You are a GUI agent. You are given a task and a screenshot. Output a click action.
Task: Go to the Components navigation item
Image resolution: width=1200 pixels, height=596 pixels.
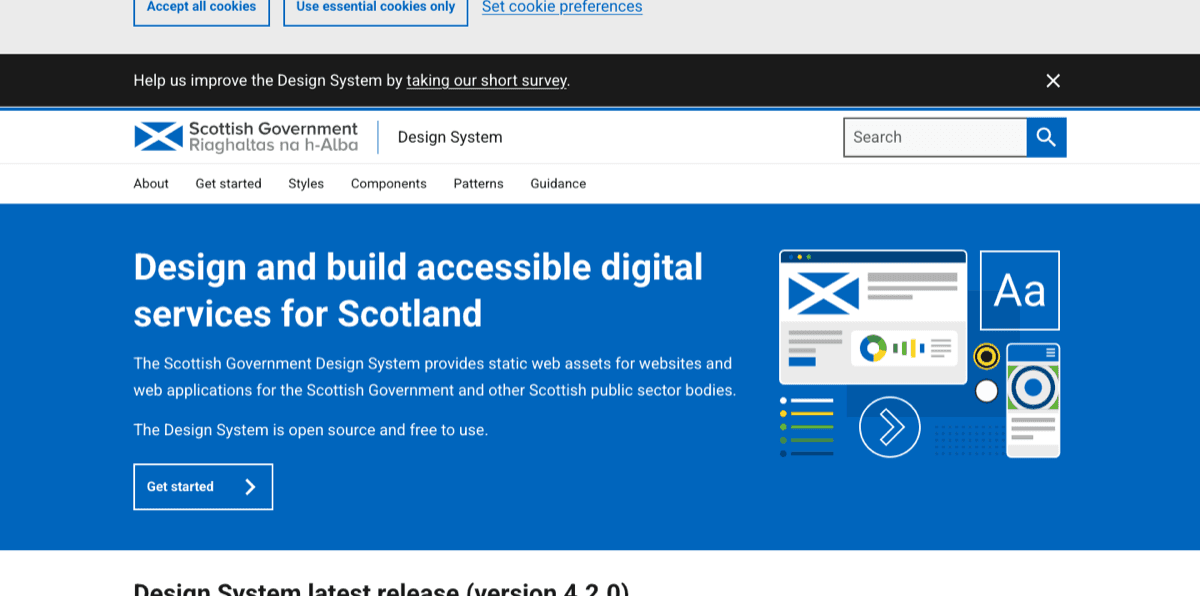pyautogui.click(x=389, y=184)
